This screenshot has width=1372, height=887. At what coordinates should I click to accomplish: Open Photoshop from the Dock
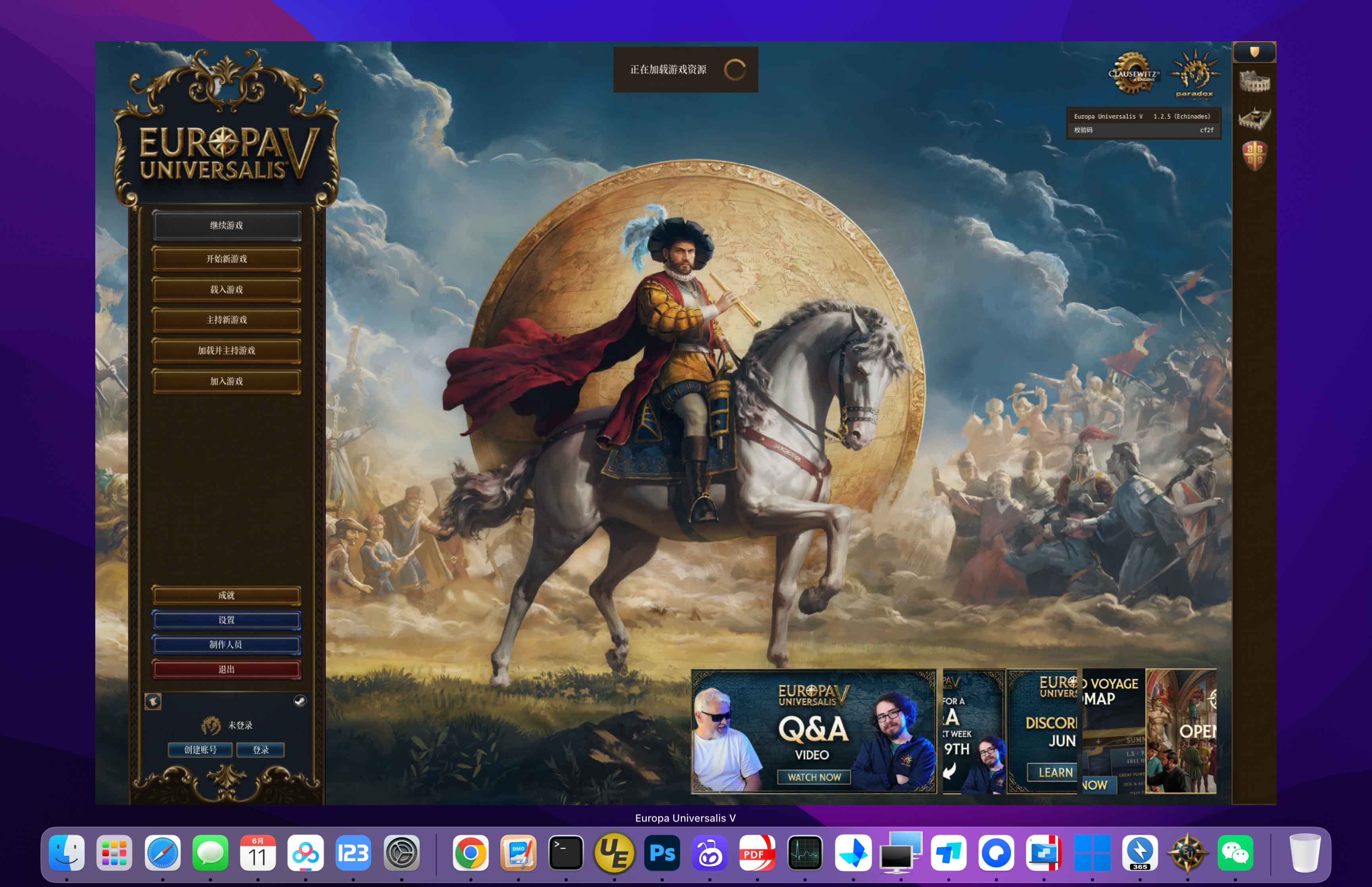click(x=662, y=852)
